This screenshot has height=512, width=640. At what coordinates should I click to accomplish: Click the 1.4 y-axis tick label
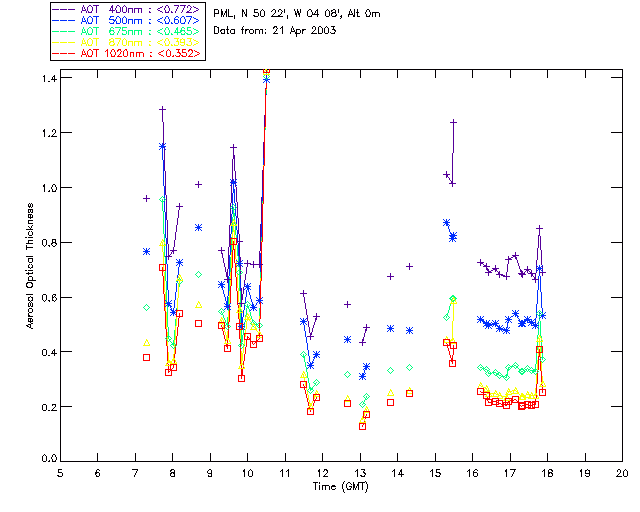point(49,78)
